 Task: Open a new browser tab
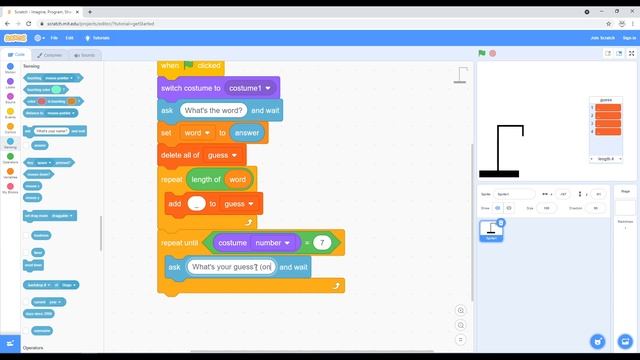(x=90, y=12)
